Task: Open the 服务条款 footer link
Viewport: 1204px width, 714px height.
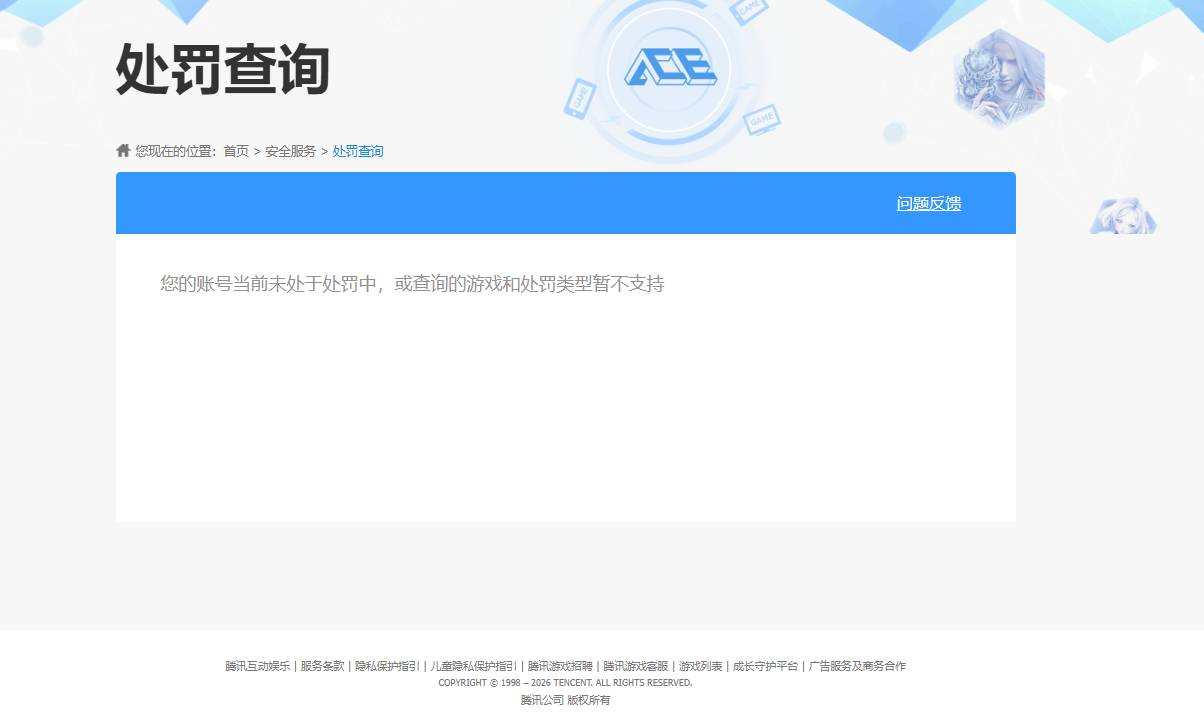Action: pyautogui.click(x=322, y=666)
